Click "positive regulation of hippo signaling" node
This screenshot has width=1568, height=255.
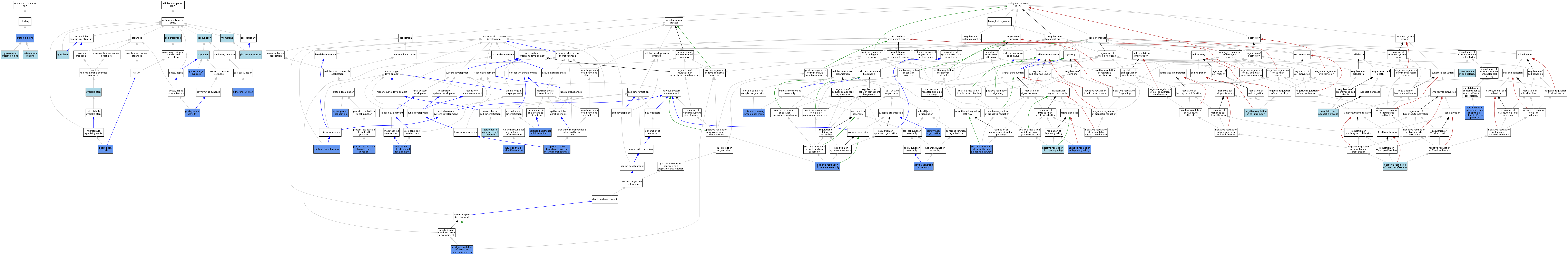[x=1053, y=149]
